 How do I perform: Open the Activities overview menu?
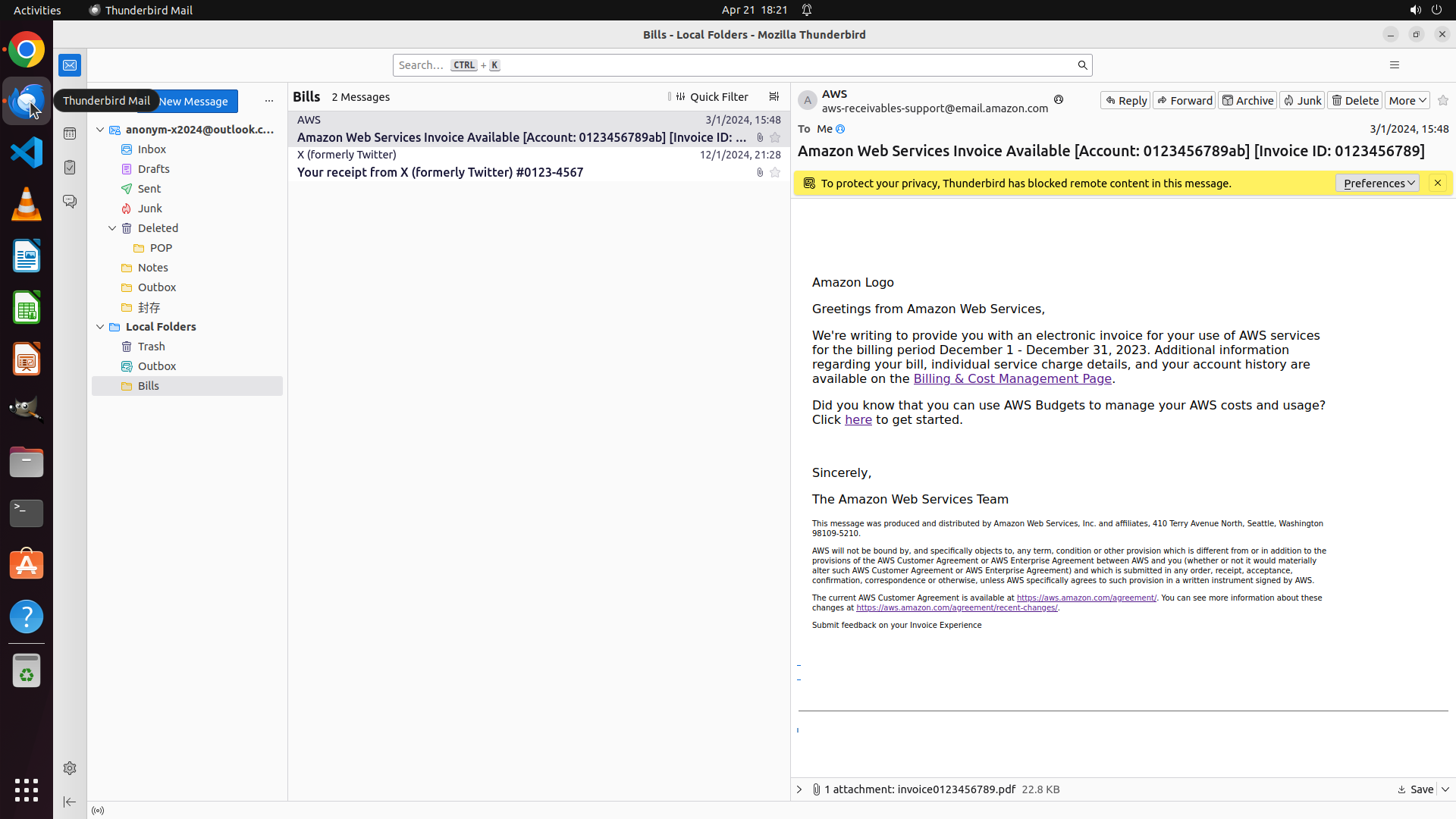click(37, 10)
